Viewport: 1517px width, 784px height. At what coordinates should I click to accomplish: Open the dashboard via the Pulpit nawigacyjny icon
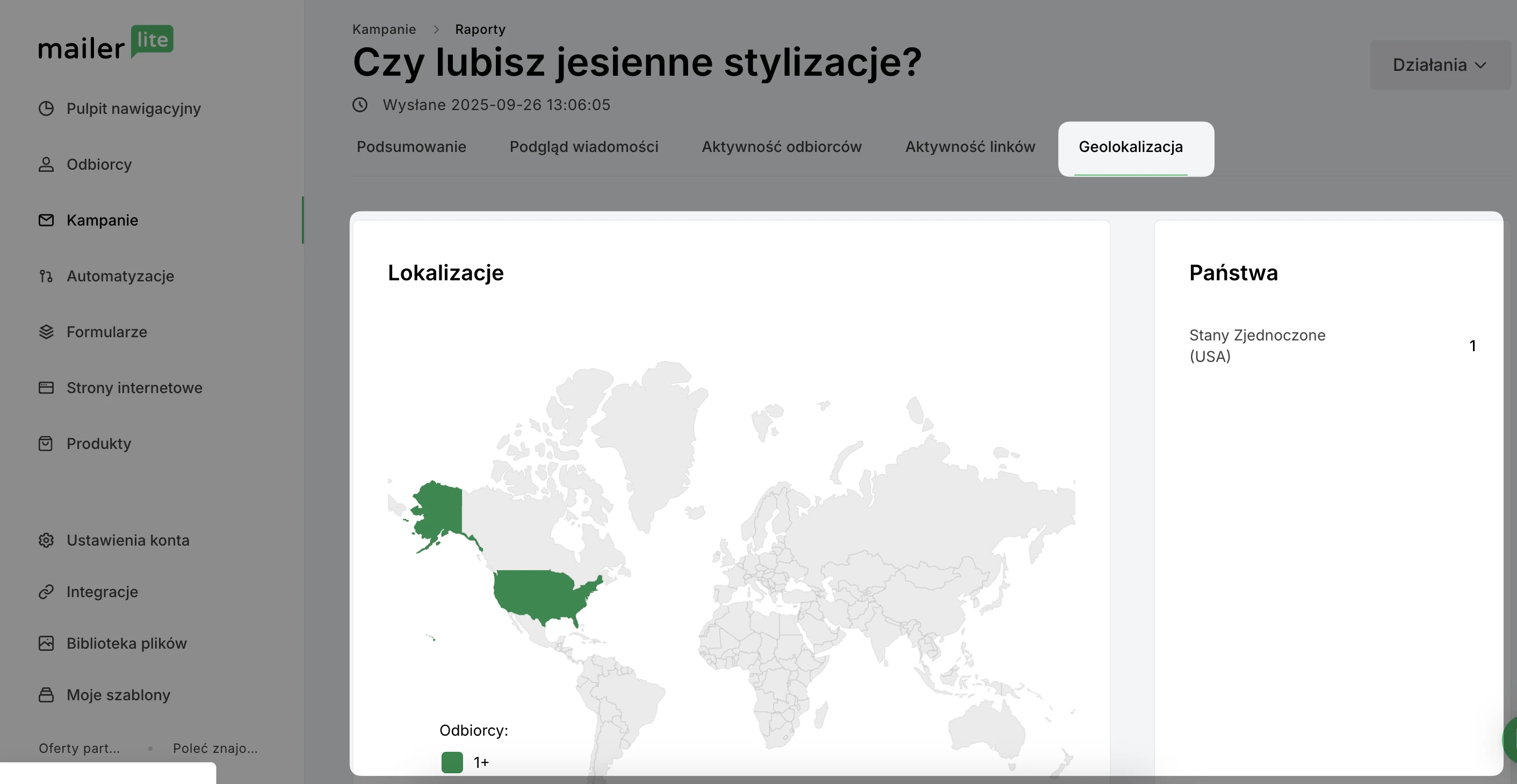coord(46,108)
